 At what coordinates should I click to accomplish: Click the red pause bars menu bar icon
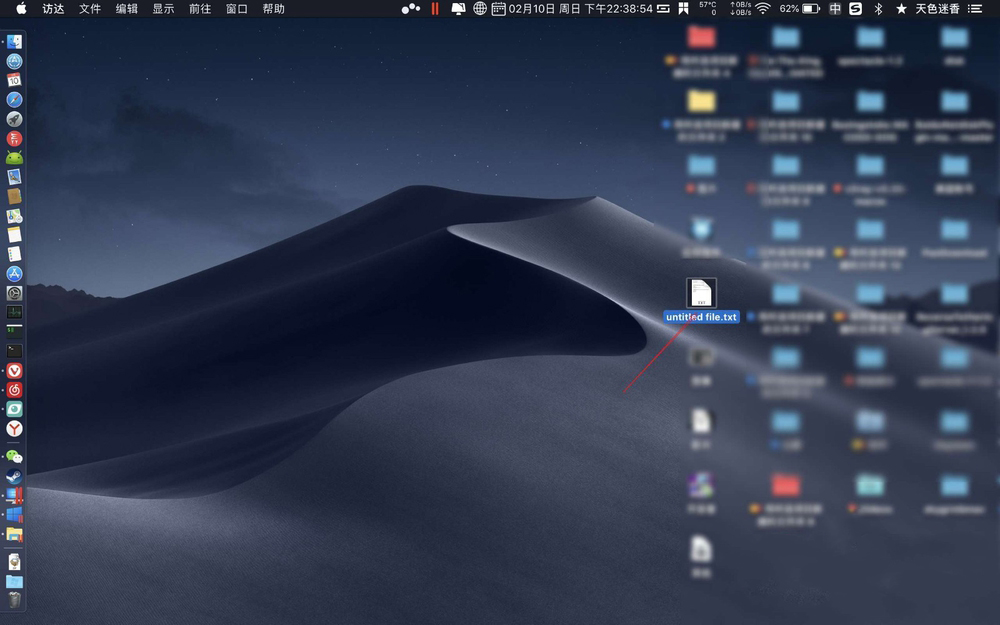click(435, 8)
